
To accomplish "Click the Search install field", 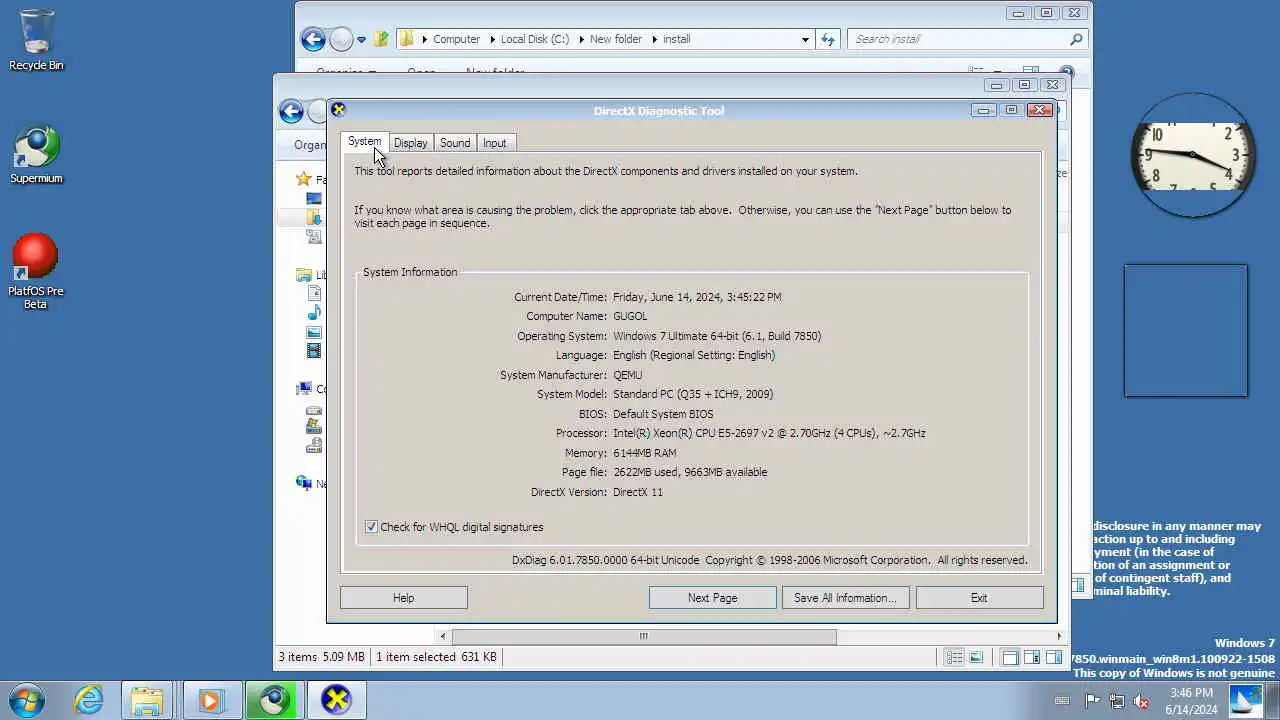I will 958,39.
